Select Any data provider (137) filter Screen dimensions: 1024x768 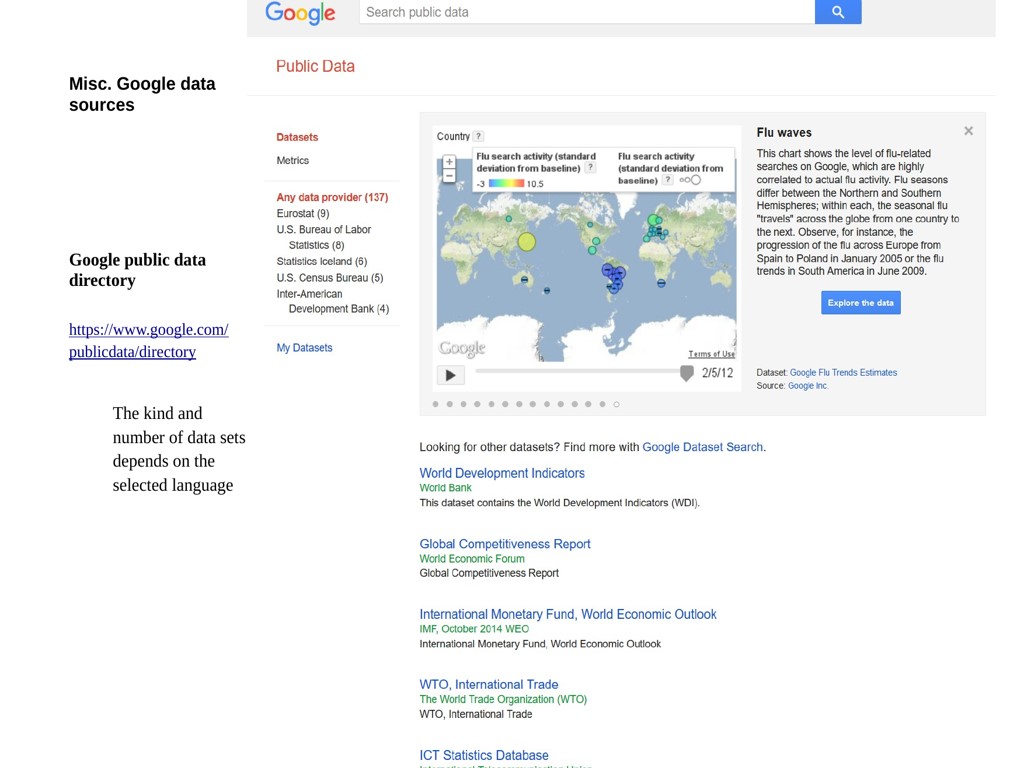click(332, 197)
